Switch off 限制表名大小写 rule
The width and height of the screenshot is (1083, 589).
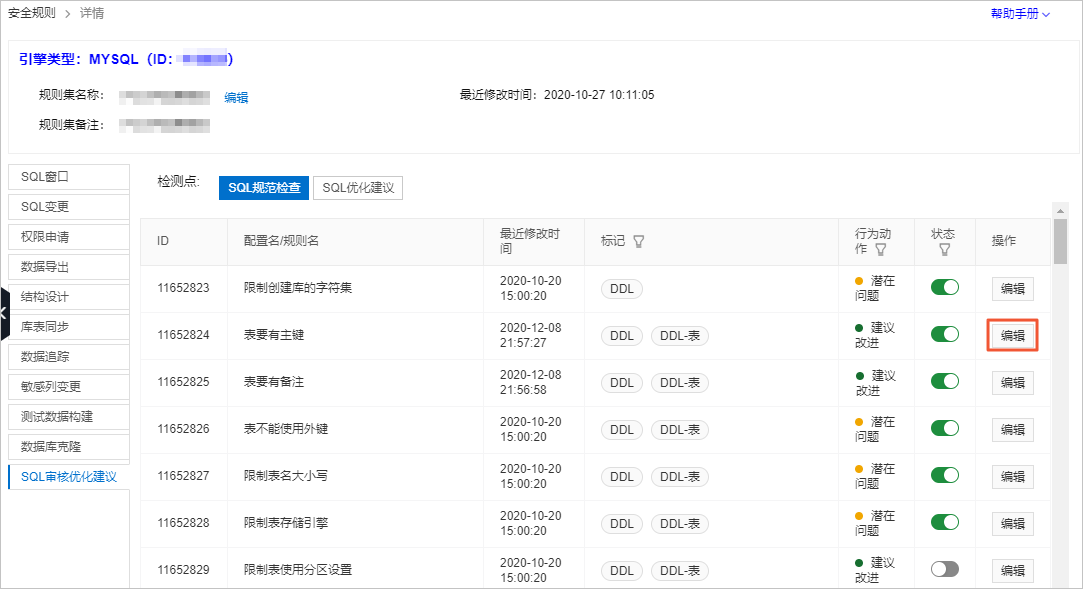[945, 475]
